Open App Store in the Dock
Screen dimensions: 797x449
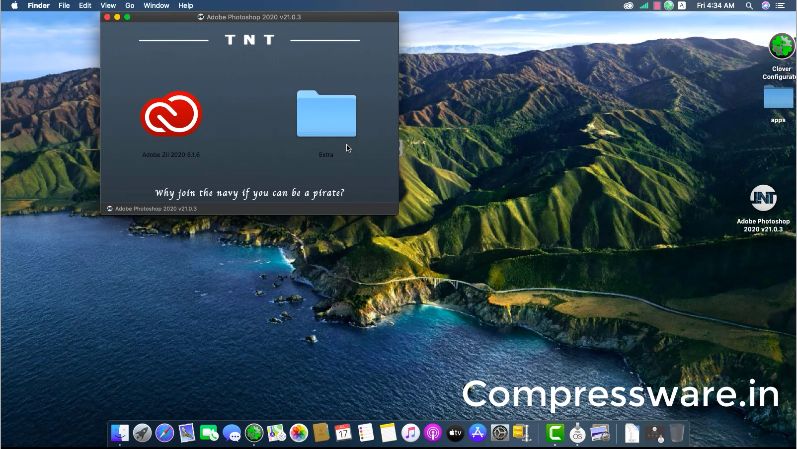(477, 433)
